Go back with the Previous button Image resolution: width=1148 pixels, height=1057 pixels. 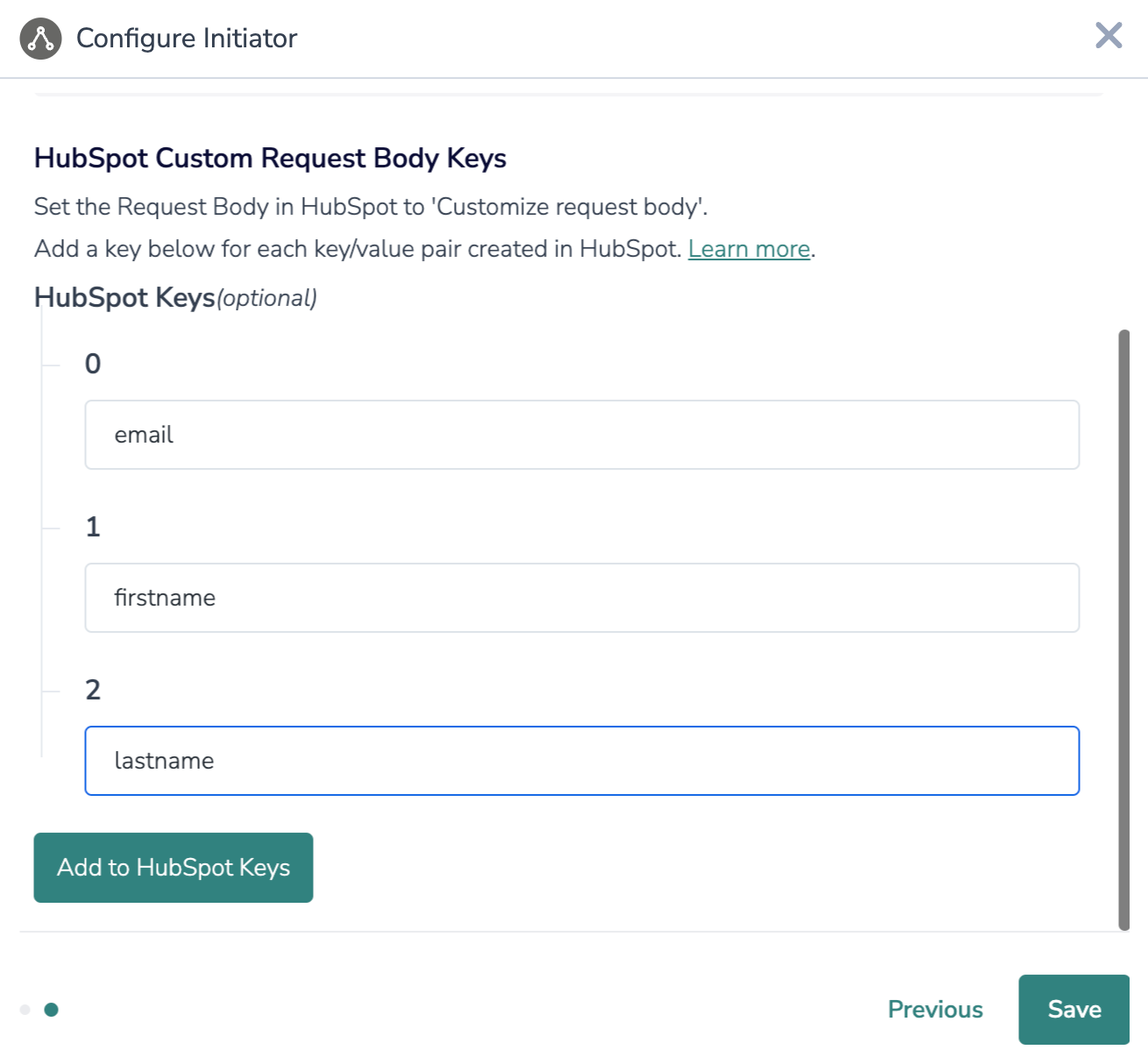[x=935, y=1009]
